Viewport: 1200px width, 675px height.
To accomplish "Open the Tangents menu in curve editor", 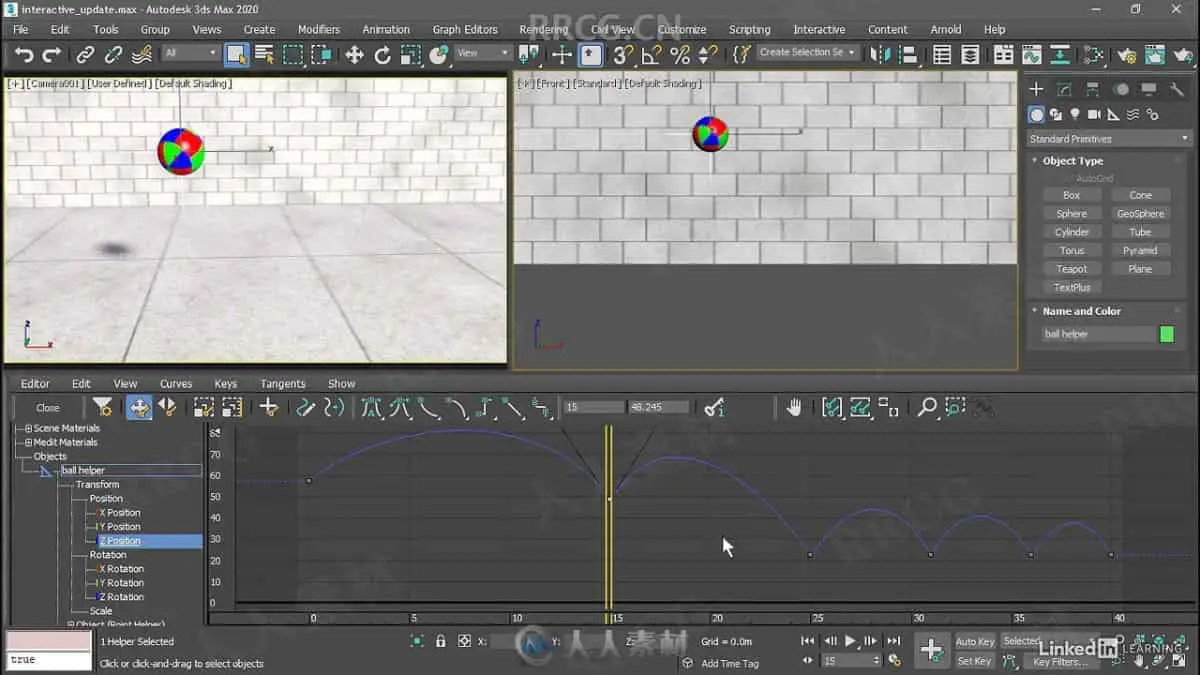I will [x=282, y=383].
